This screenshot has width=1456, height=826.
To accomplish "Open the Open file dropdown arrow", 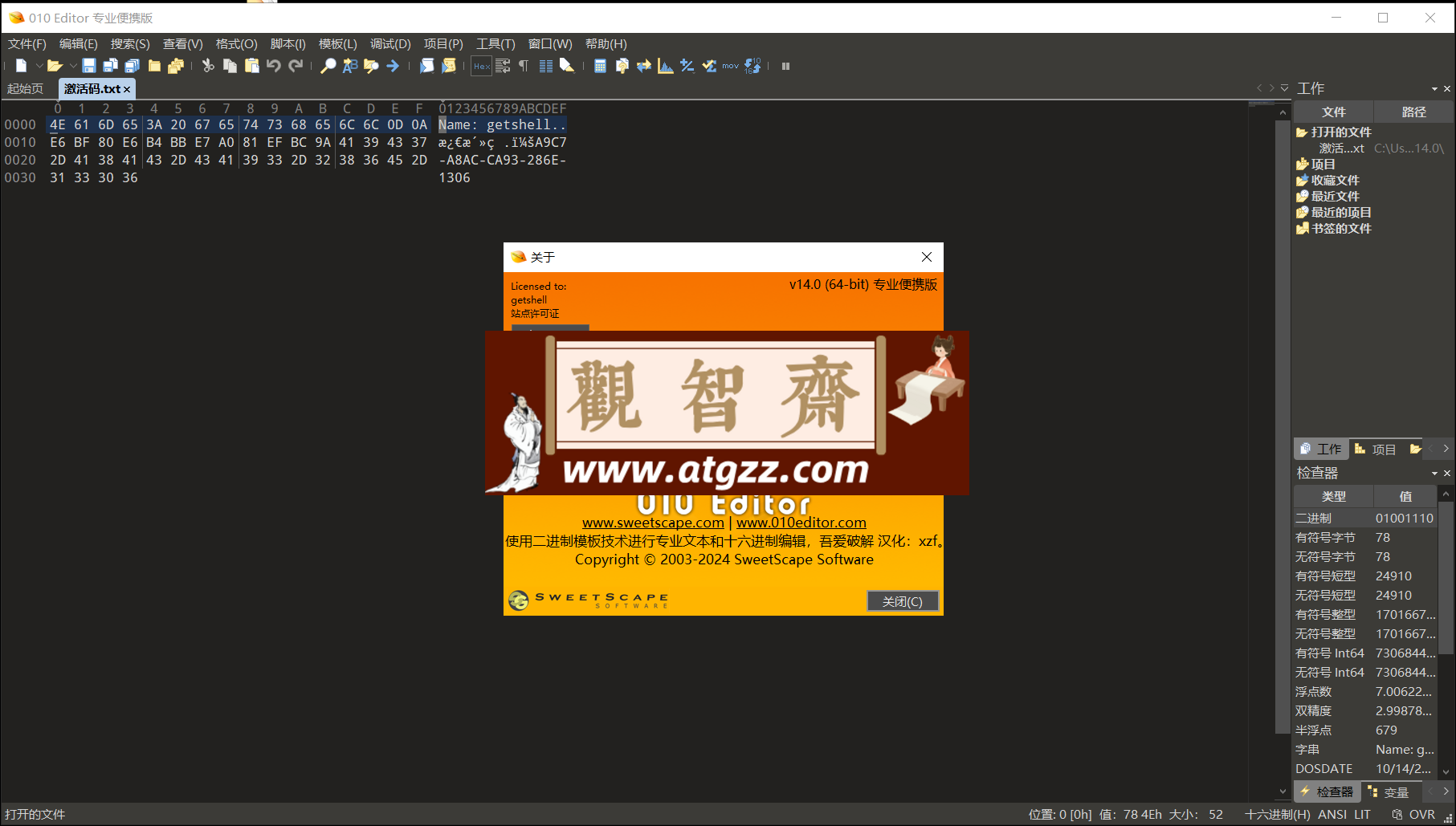I will tap(72, 66).
